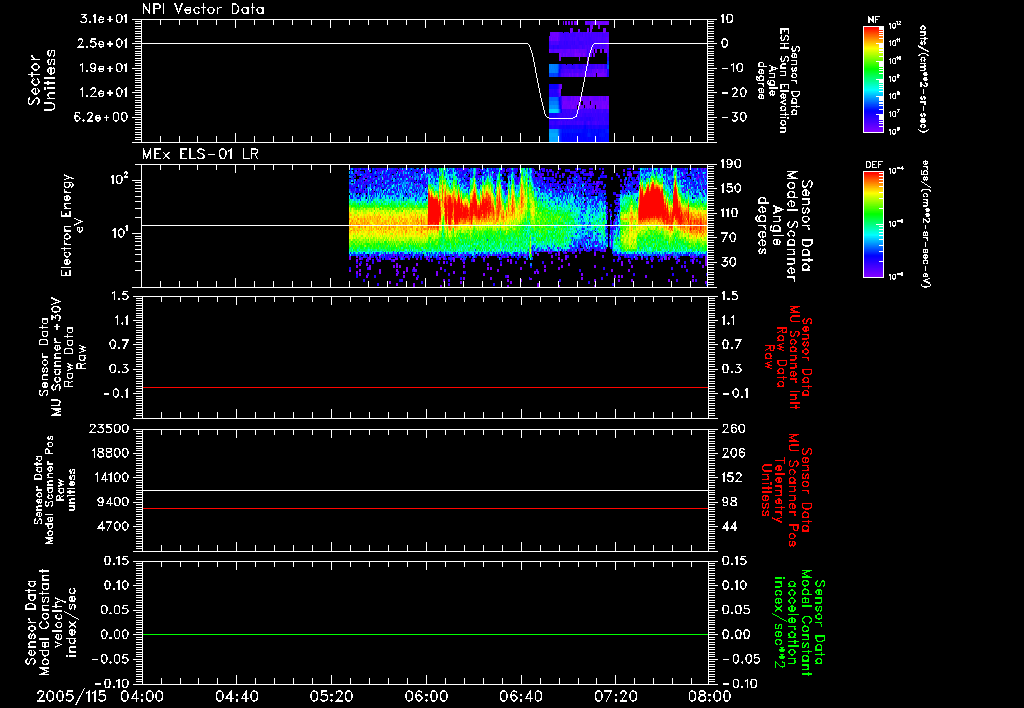Screen dimensions: 1024x708
Task: Click the NF color scale bar
Action: (x=874, y=78)
